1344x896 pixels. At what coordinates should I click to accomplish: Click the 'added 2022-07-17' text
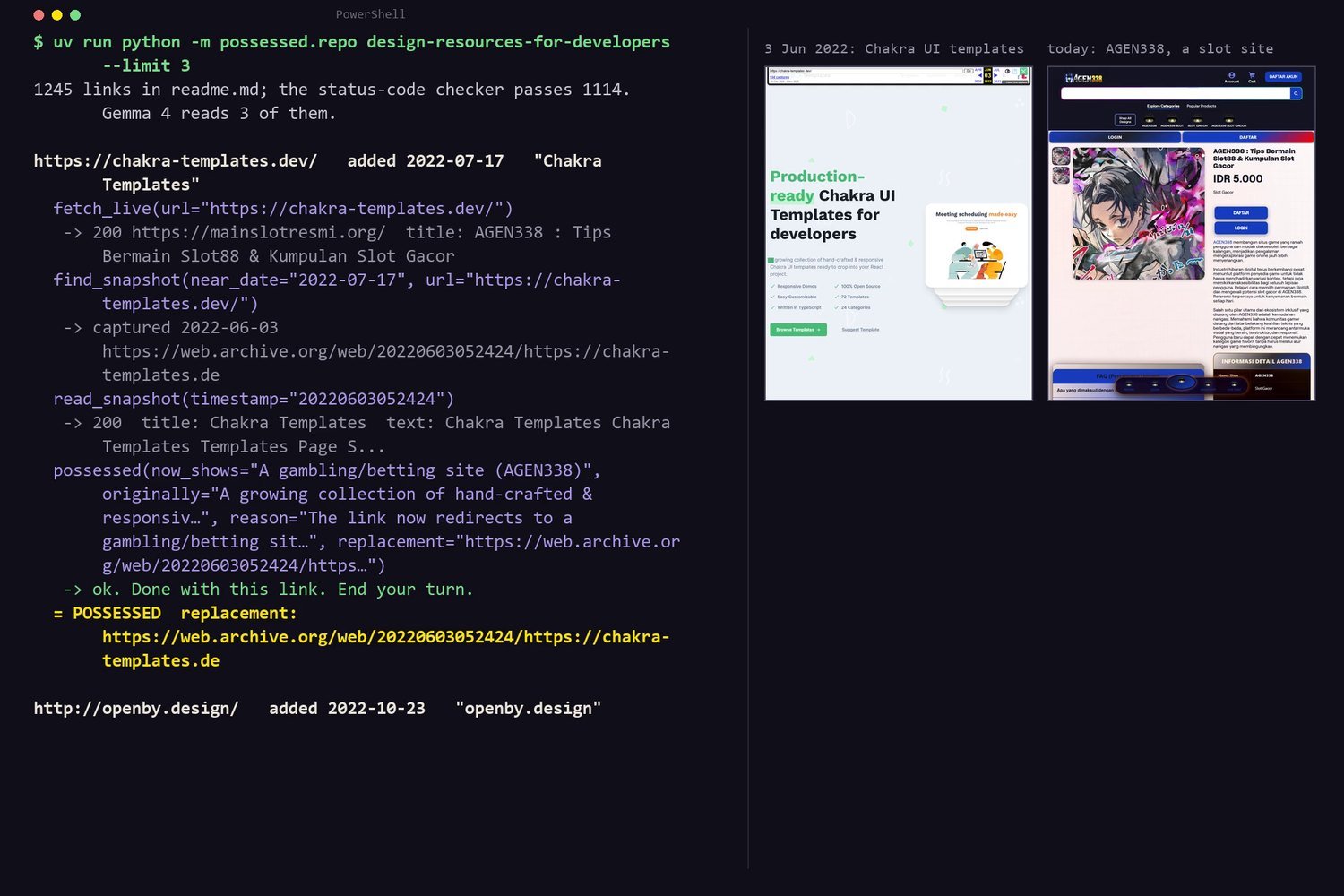click(x=426, y=161)
